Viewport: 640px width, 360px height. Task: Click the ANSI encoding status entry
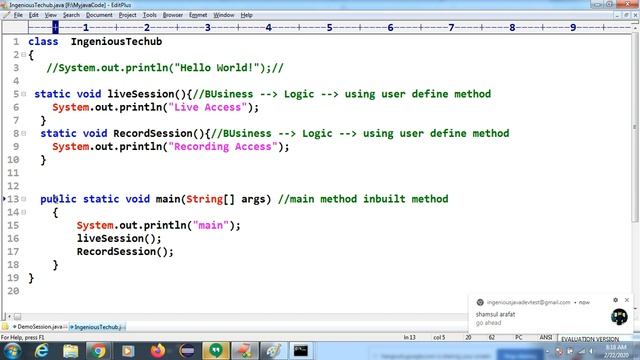pyautogui.click(x=546, y=338)
